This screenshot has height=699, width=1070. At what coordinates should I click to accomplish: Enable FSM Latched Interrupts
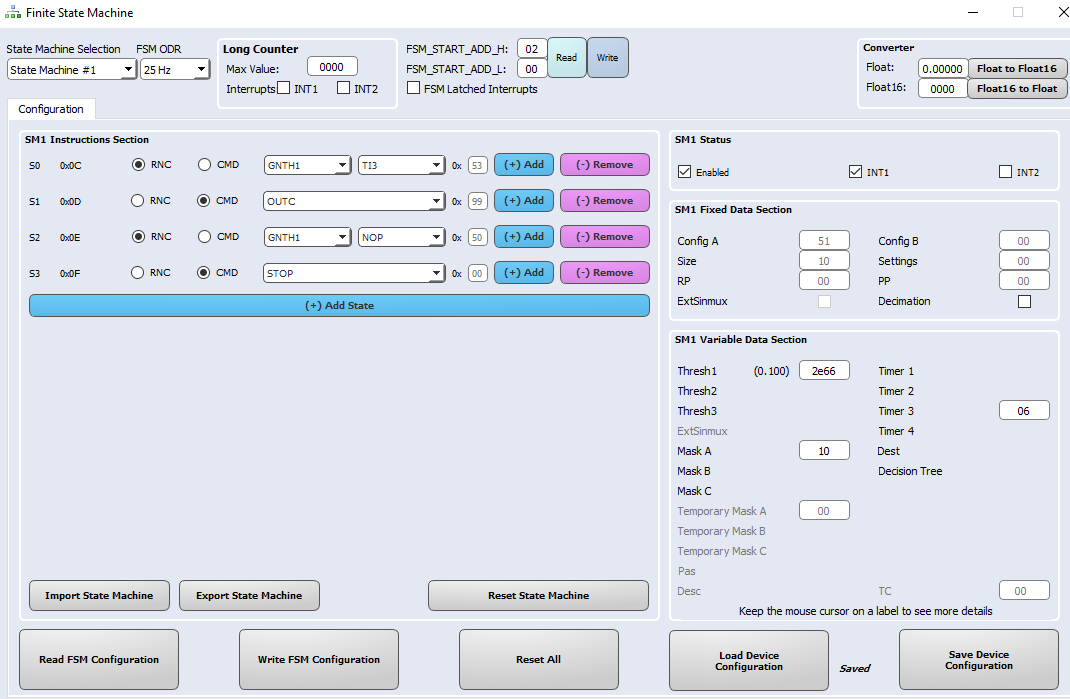click(413, 88)
